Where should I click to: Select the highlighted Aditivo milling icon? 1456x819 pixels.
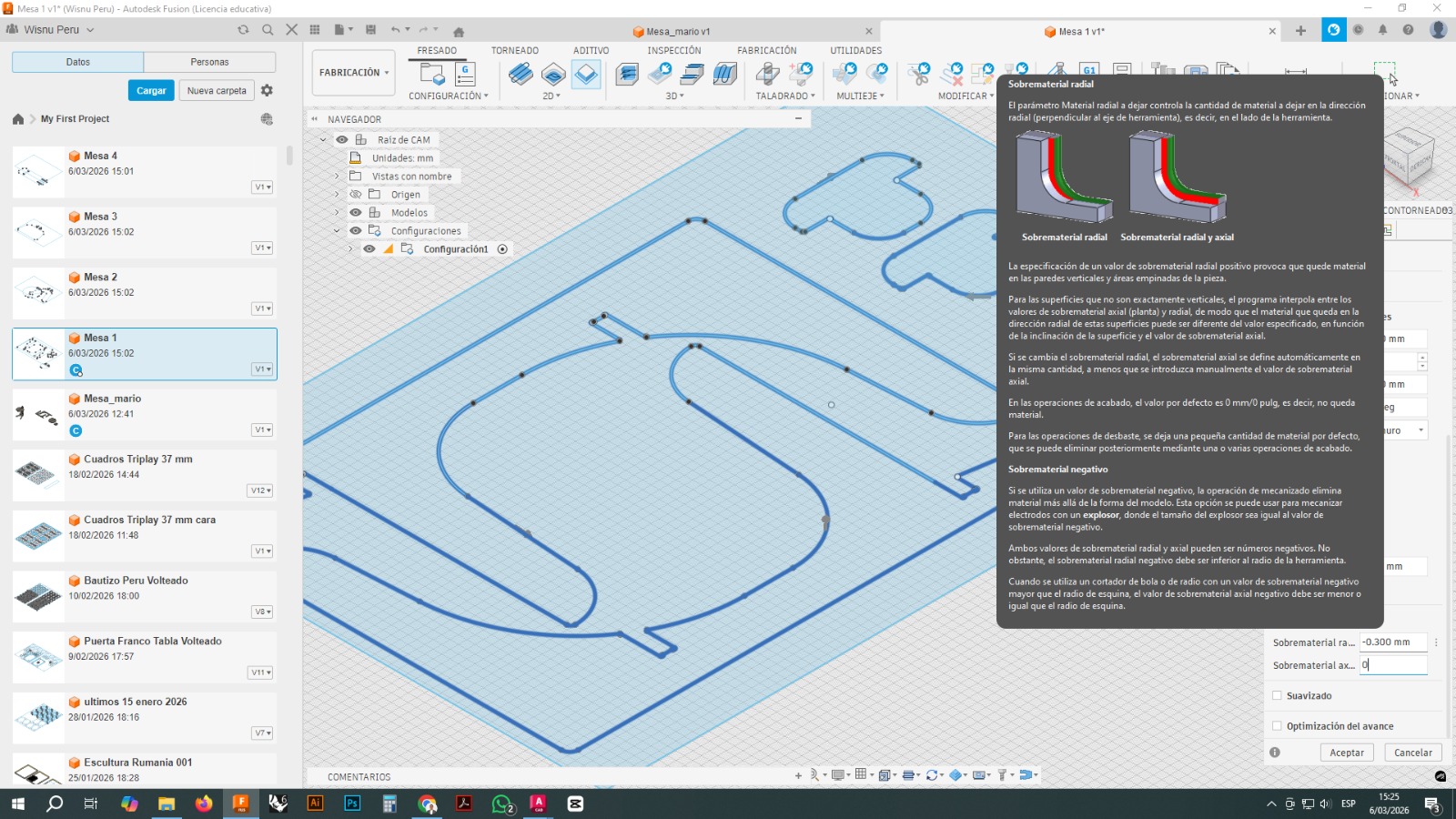pyautogui.click(x=588, y=73)
